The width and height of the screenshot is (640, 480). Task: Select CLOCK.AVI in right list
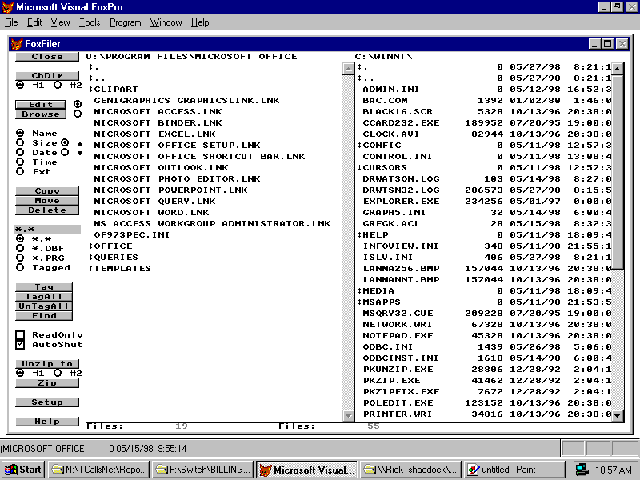[x=391, y=134]
